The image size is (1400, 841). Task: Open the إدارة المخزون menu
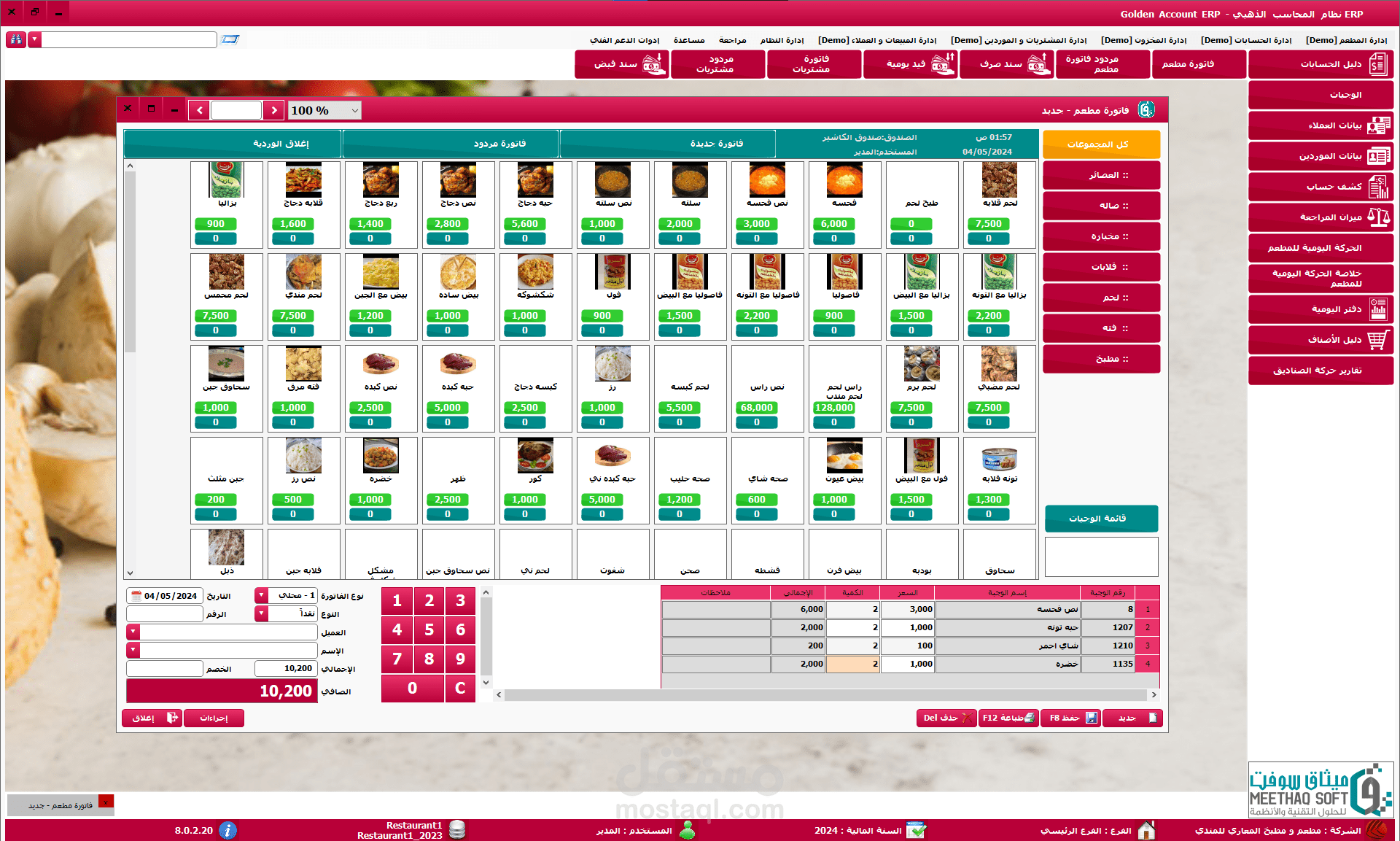click(x=1143, y=40)
